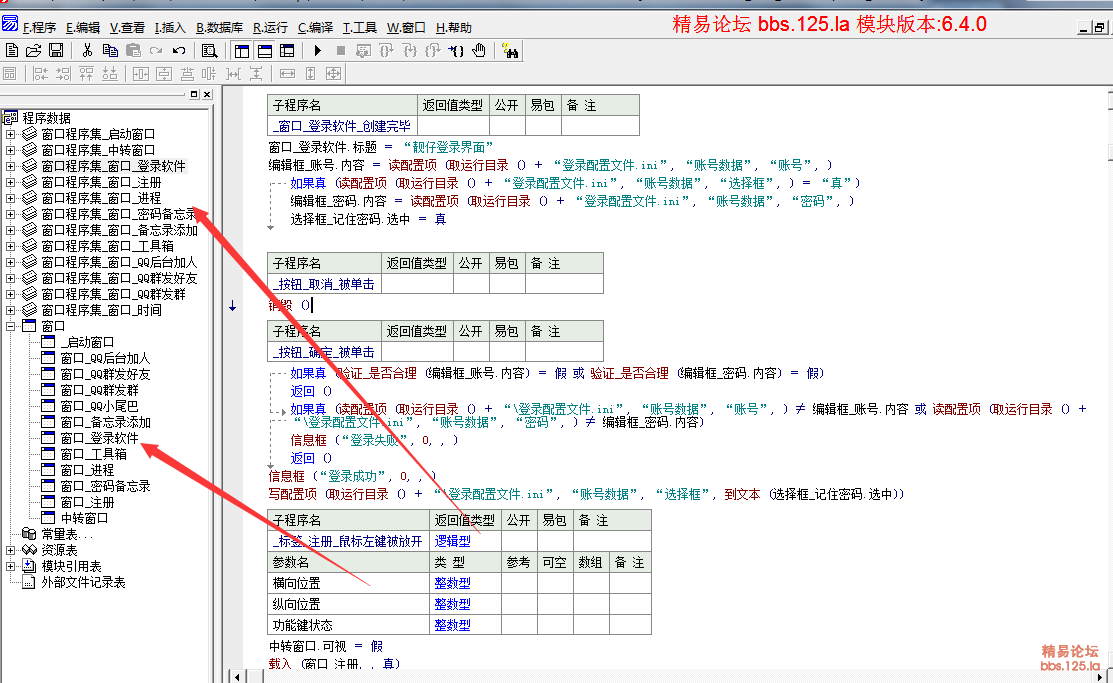
Task: Click the find-in-document magnifier icon
Action: click(209, 50)
